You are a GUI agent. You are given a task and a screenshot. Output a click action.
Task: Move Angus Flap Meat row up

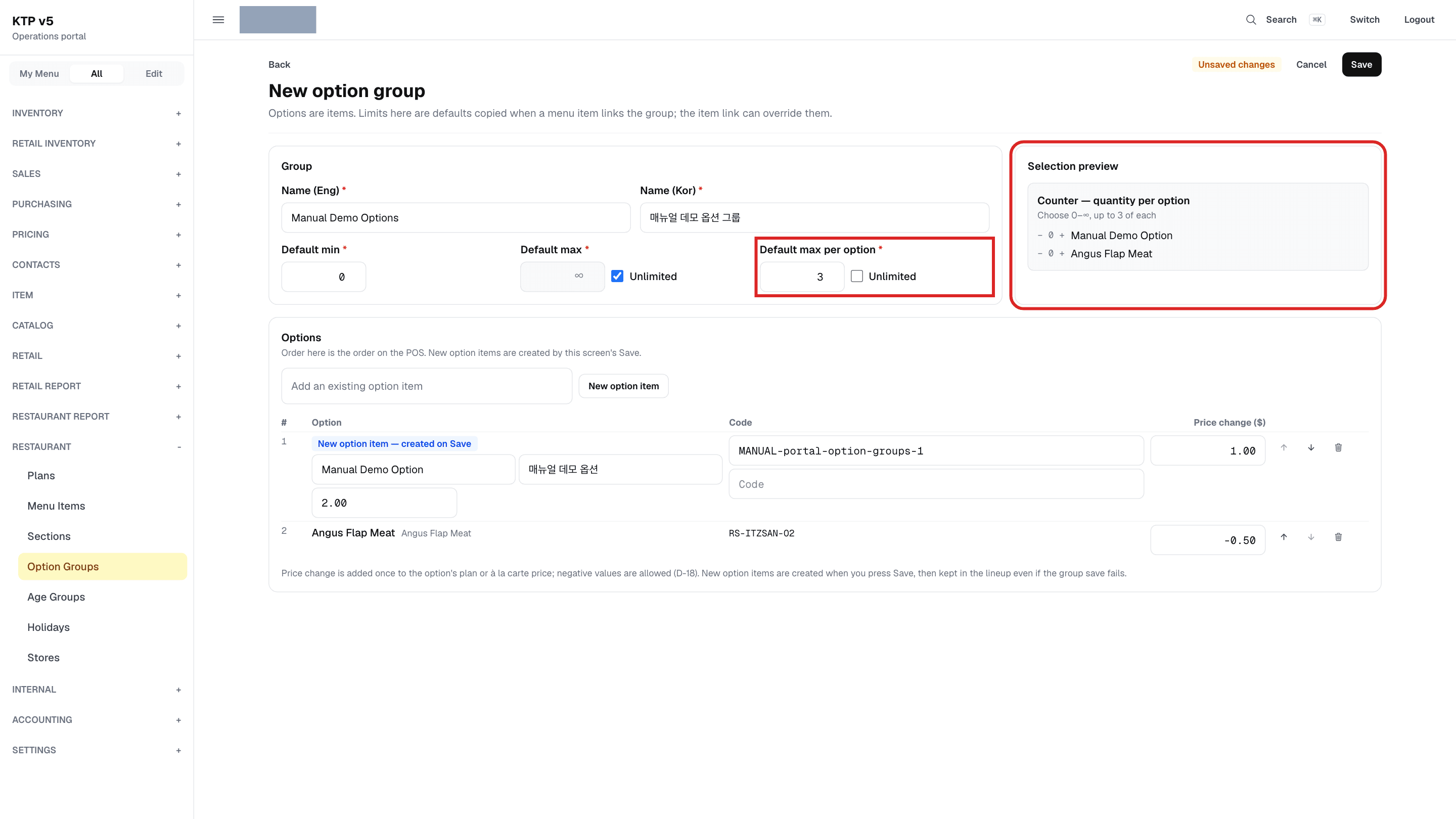[x=1284, y=537]
